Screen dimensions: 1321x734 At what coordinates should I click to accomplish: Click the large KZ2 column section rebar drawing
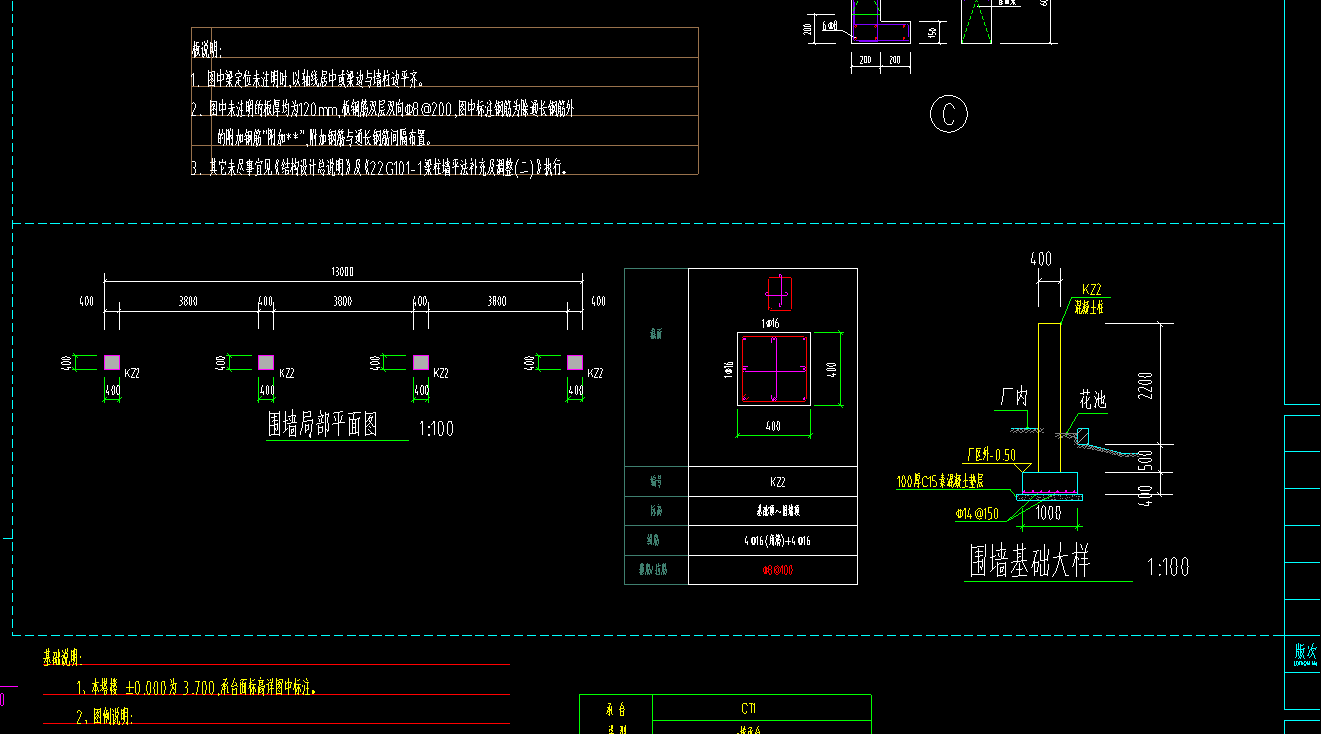click(x=774, y=369)
